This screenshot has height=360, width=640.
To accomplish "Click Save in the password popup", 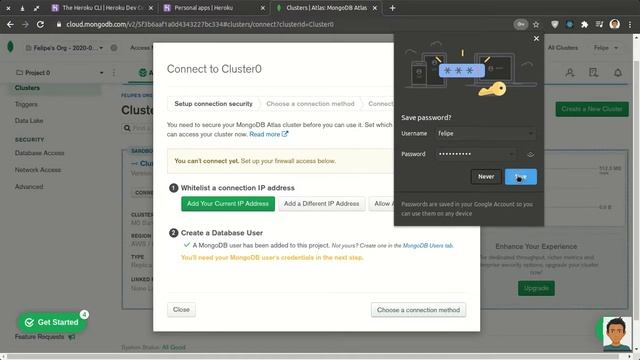I will coord(521,176).
